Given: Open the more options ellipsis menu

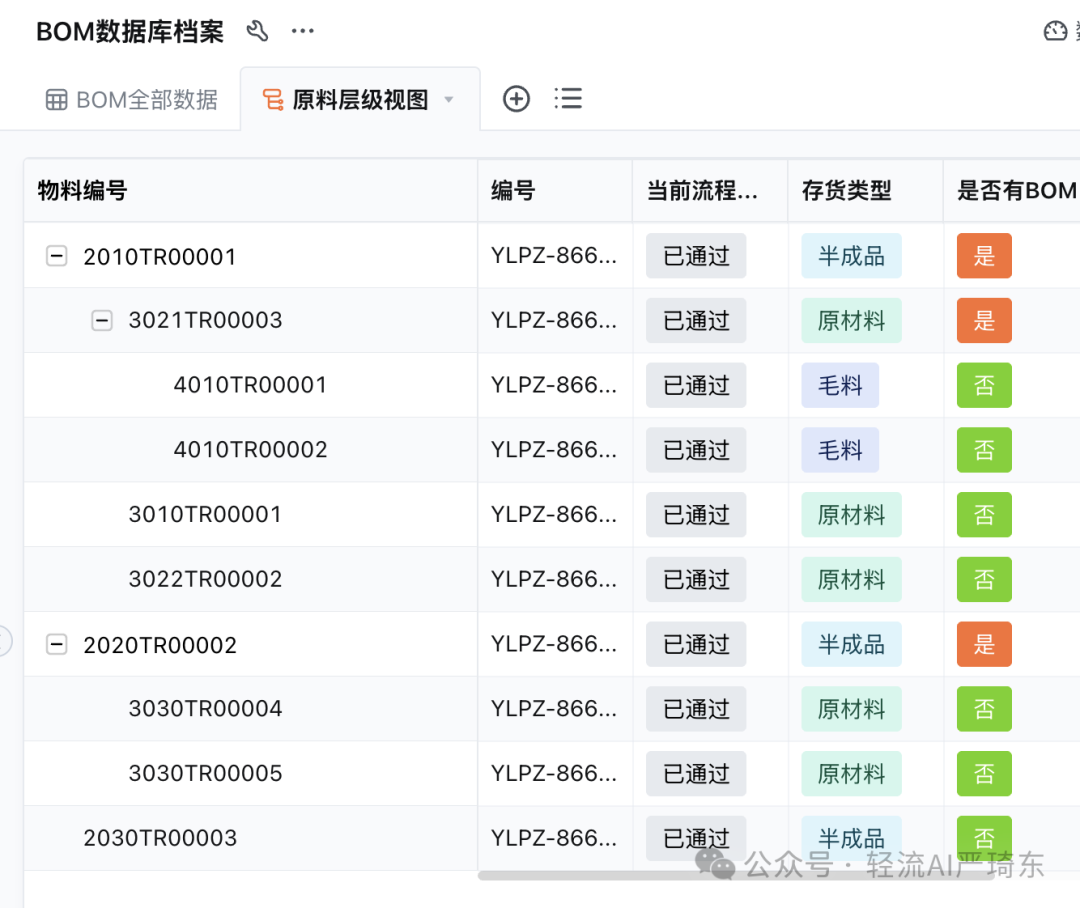Looking at the screenshot, I should [302, 31].
